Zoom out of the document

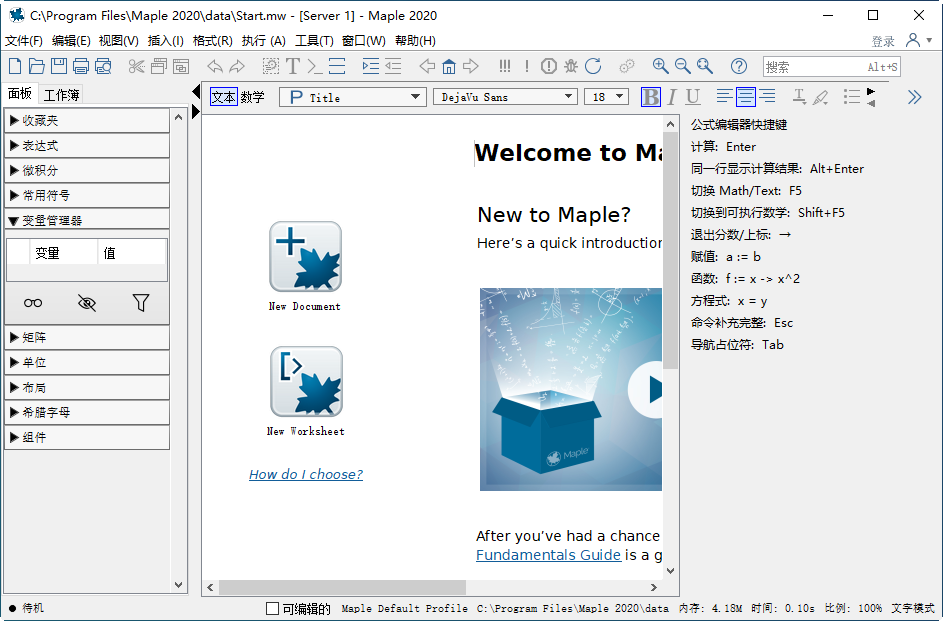[683, 66]
